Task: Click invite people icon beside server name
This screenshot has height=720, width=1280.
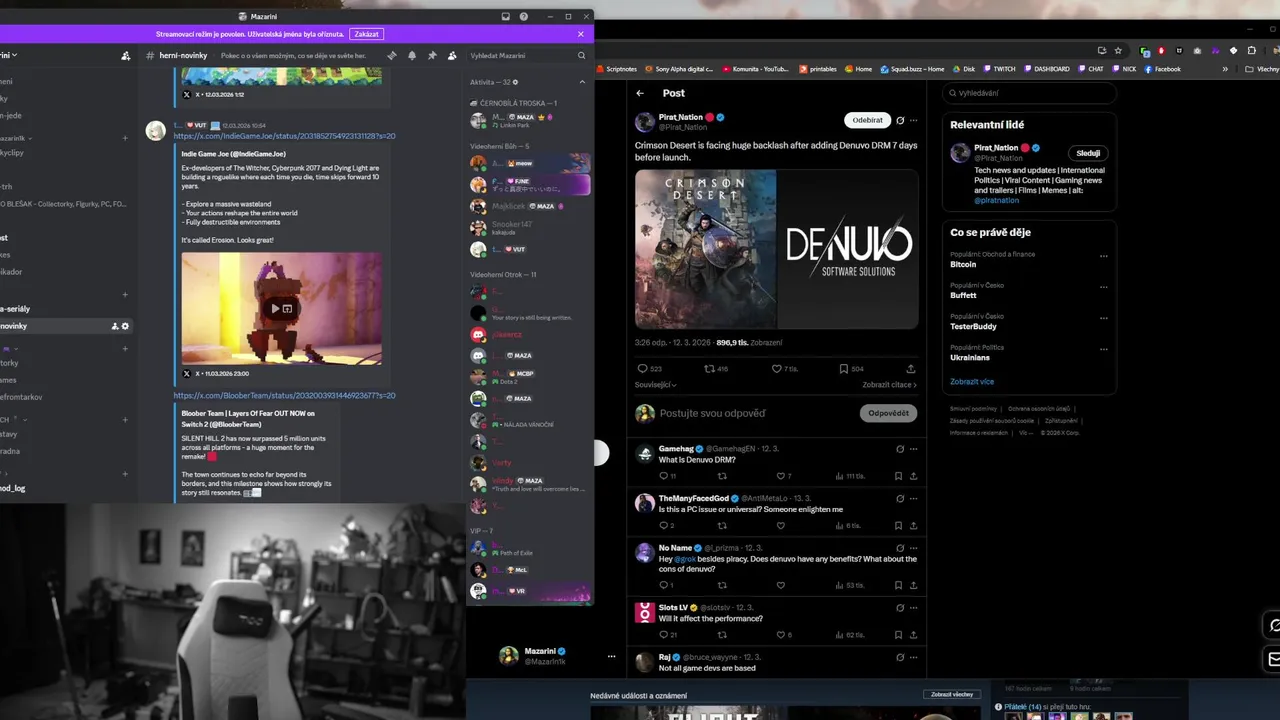Action: [125, 56]
